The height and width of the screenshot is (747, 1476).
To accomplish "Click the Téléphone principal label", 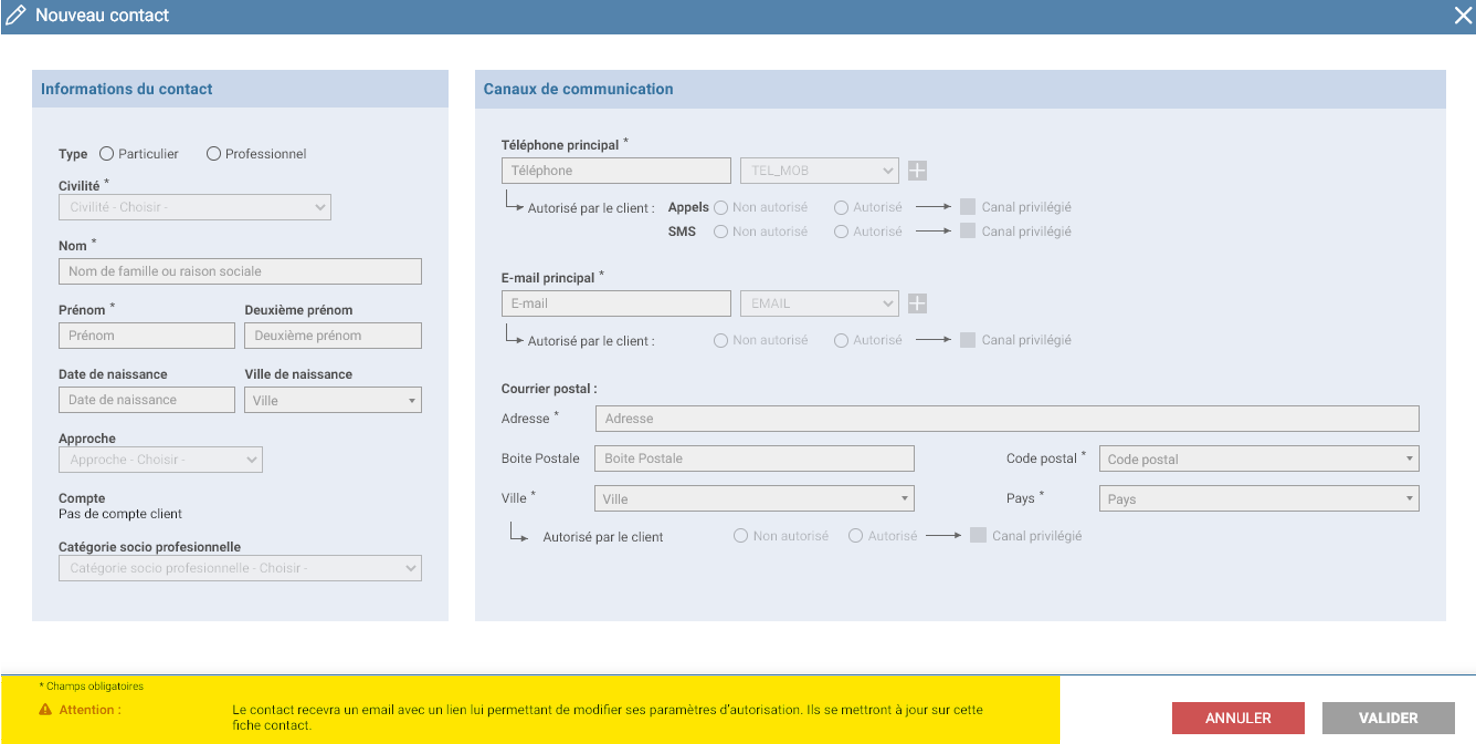I will (x=560, y=145).
